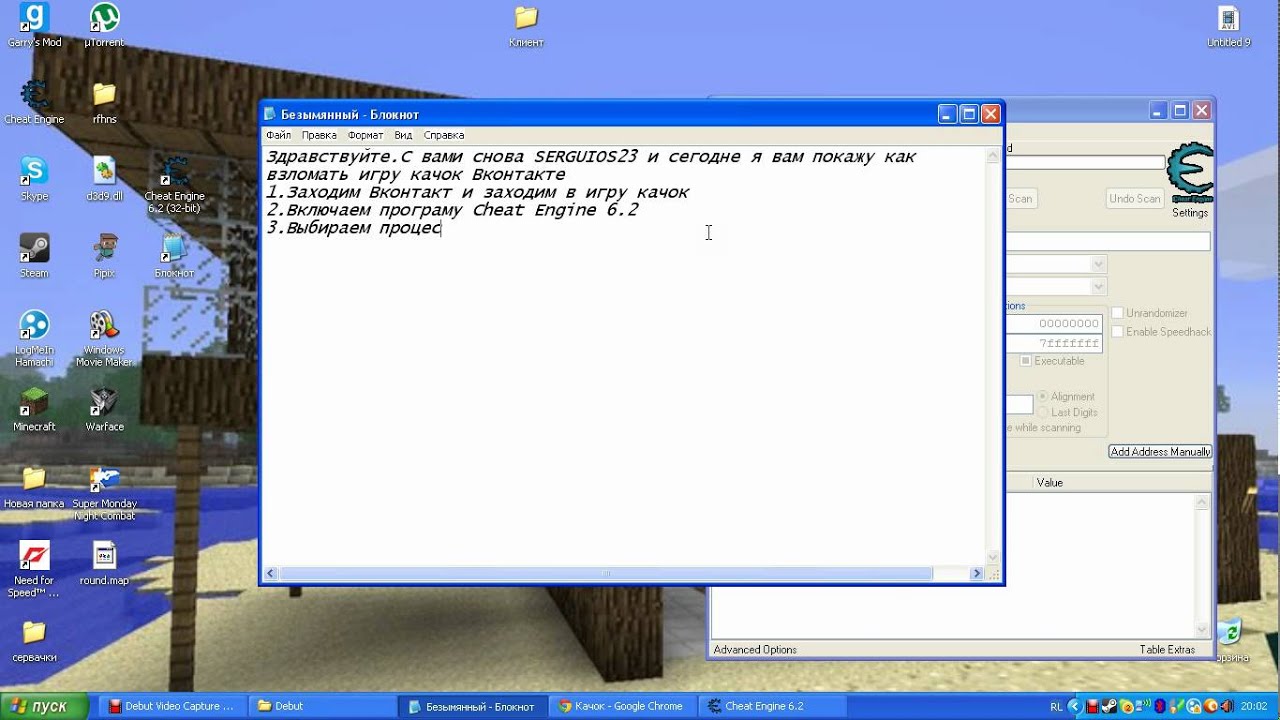The height and width of the screenshot is (720, 1280).
Task: Select the d3d9.dll file icon
Action: point(104,179)
